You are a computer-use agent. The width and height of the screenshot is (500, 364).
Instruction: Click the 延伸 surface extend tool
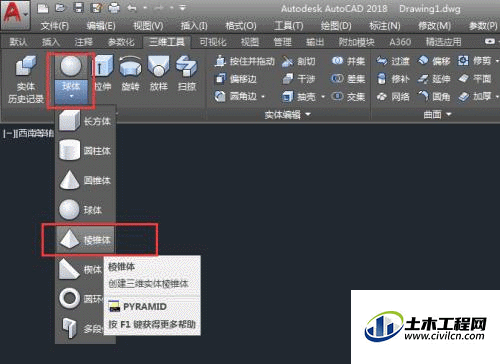coord(434,79)
